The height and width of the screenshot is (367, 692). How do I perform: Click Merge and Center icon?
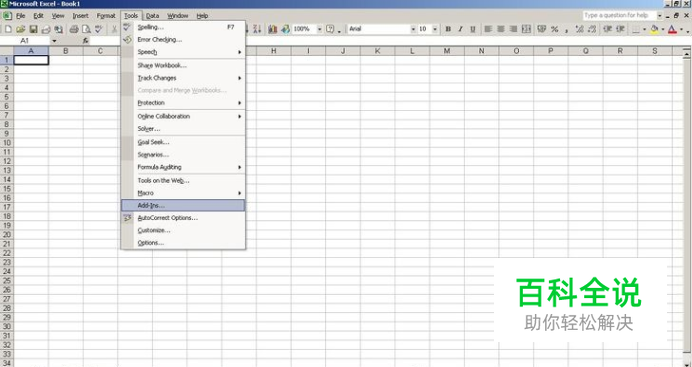point(526,29)
